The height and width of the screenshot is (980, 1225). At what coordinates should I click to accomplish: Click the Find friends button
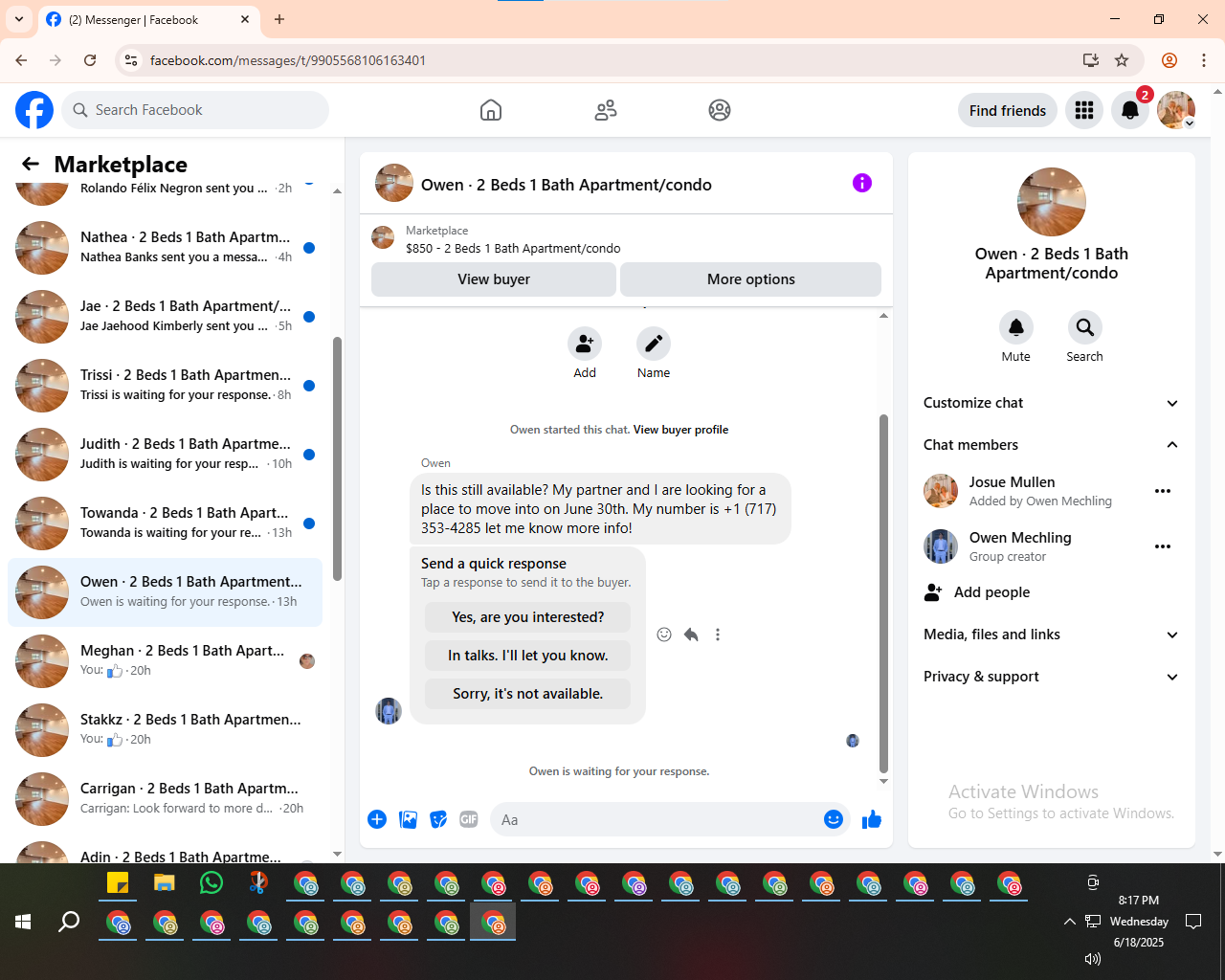(x=1008, y=110)
